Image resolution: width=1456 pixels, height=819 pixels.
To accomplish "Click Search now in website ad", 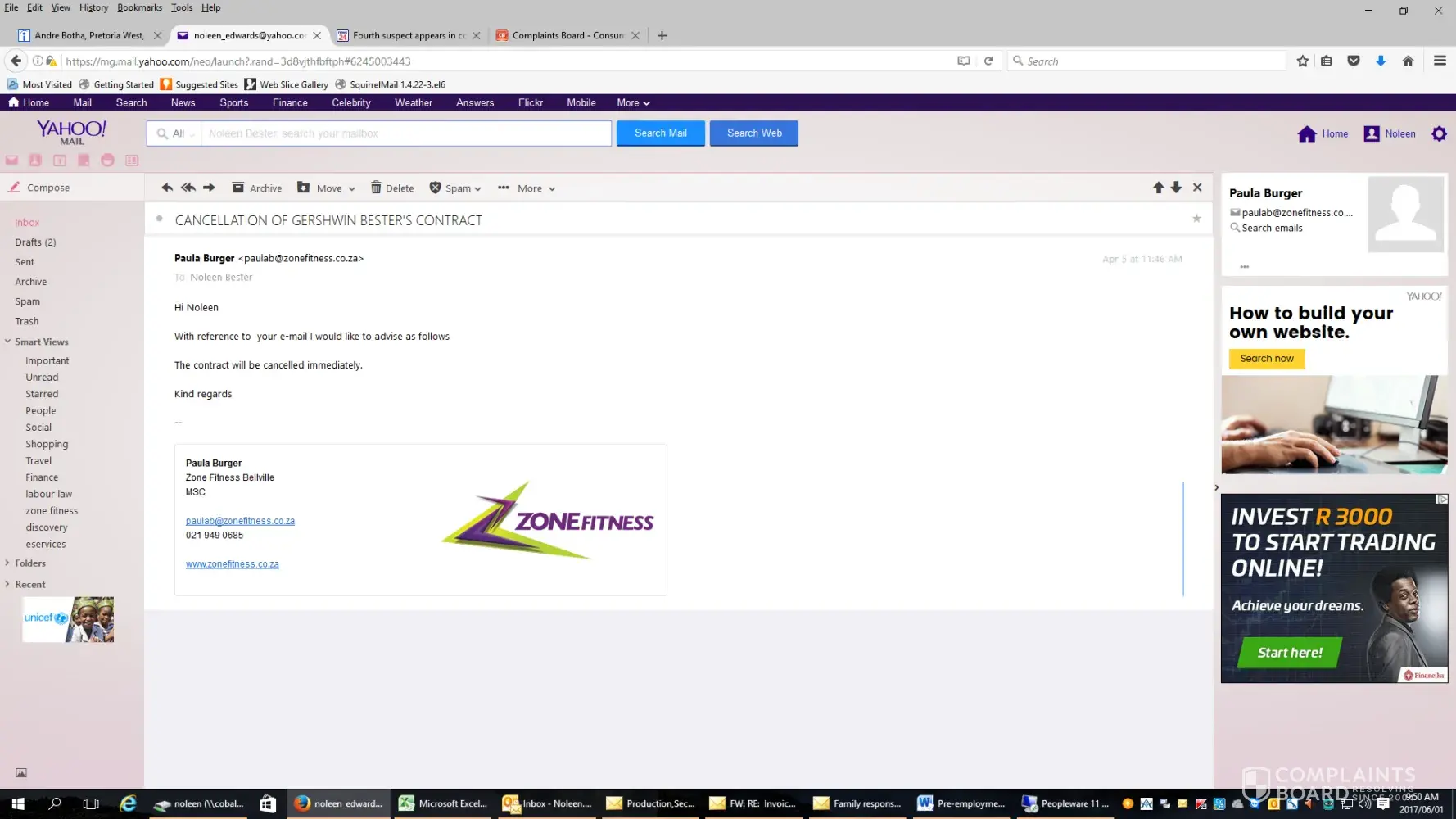I will [x=1266, y=359].
